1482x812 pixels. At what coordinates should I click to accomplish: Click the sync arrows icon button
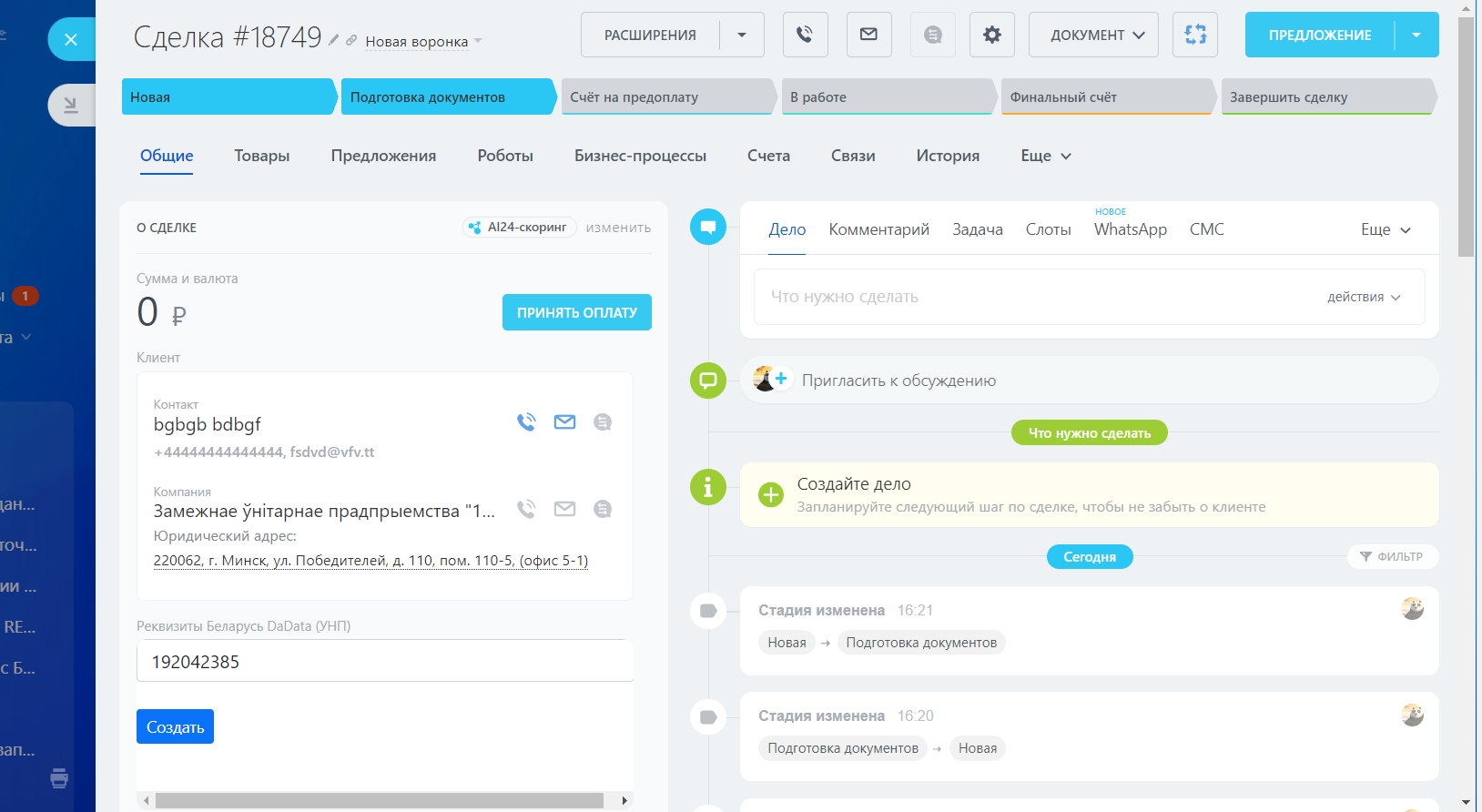tap(1195, 35)
